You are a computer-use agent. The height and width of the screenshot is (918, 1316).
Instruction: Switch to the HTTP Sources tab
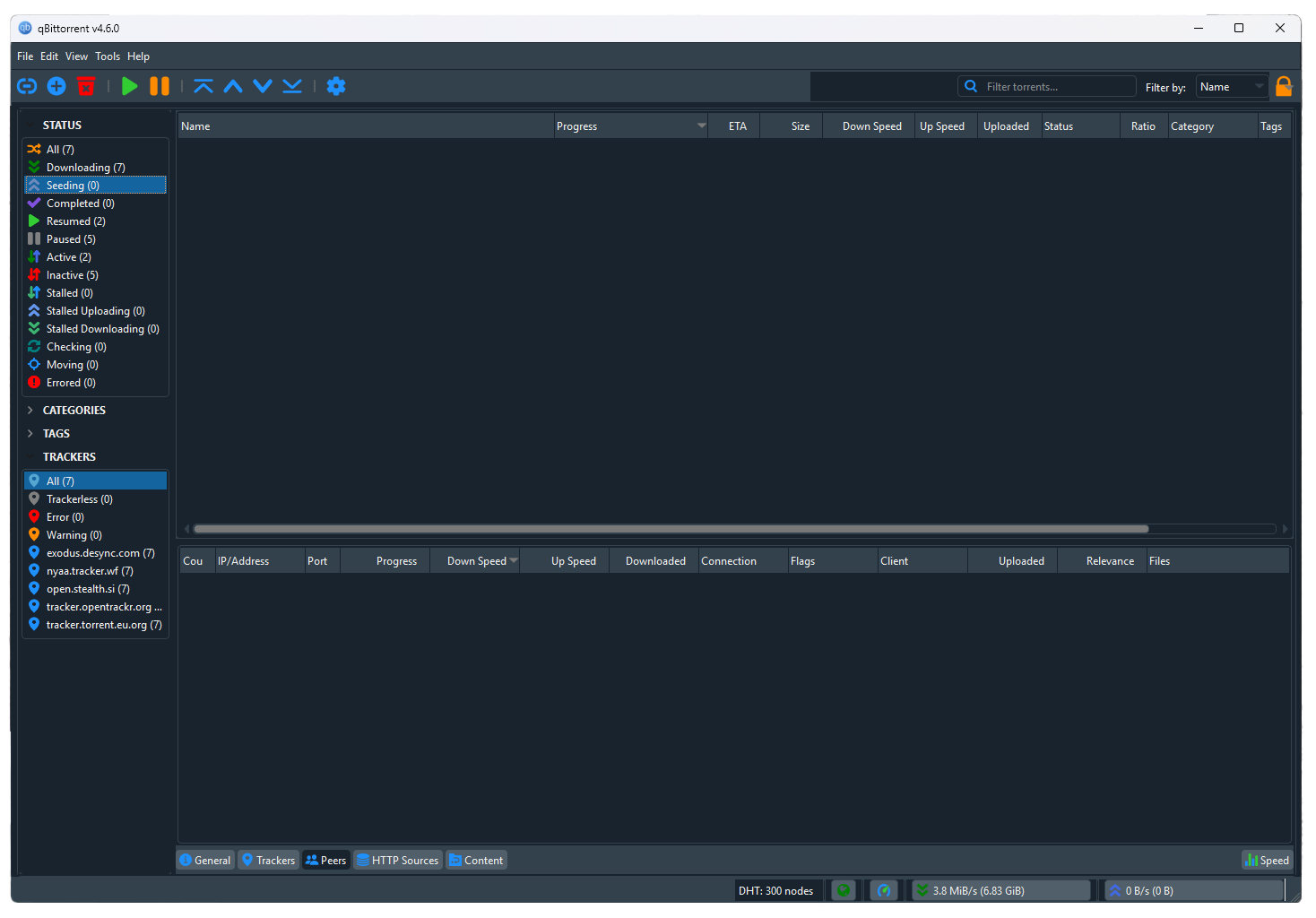coord(398,861)
